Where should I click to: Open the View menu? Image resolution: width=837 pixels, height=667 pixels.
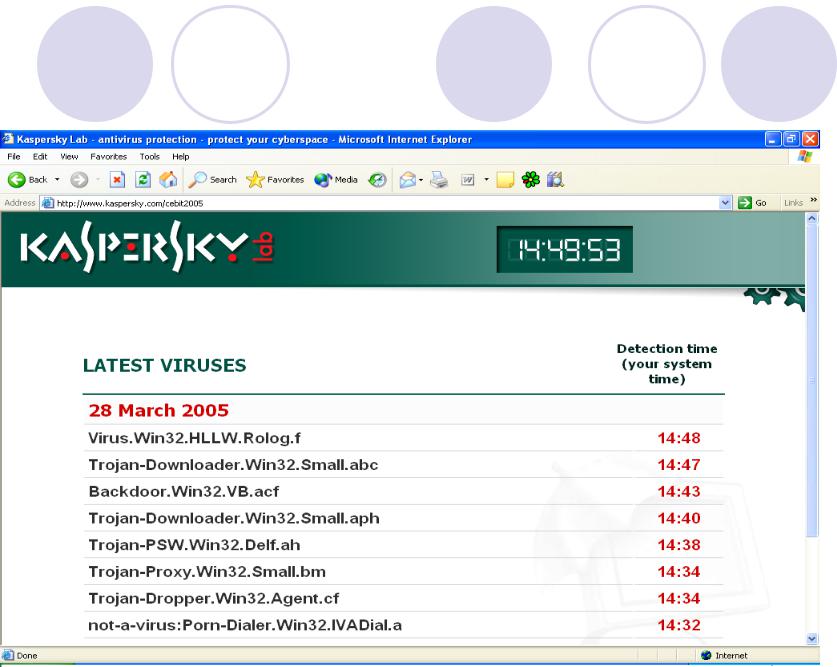69,156
